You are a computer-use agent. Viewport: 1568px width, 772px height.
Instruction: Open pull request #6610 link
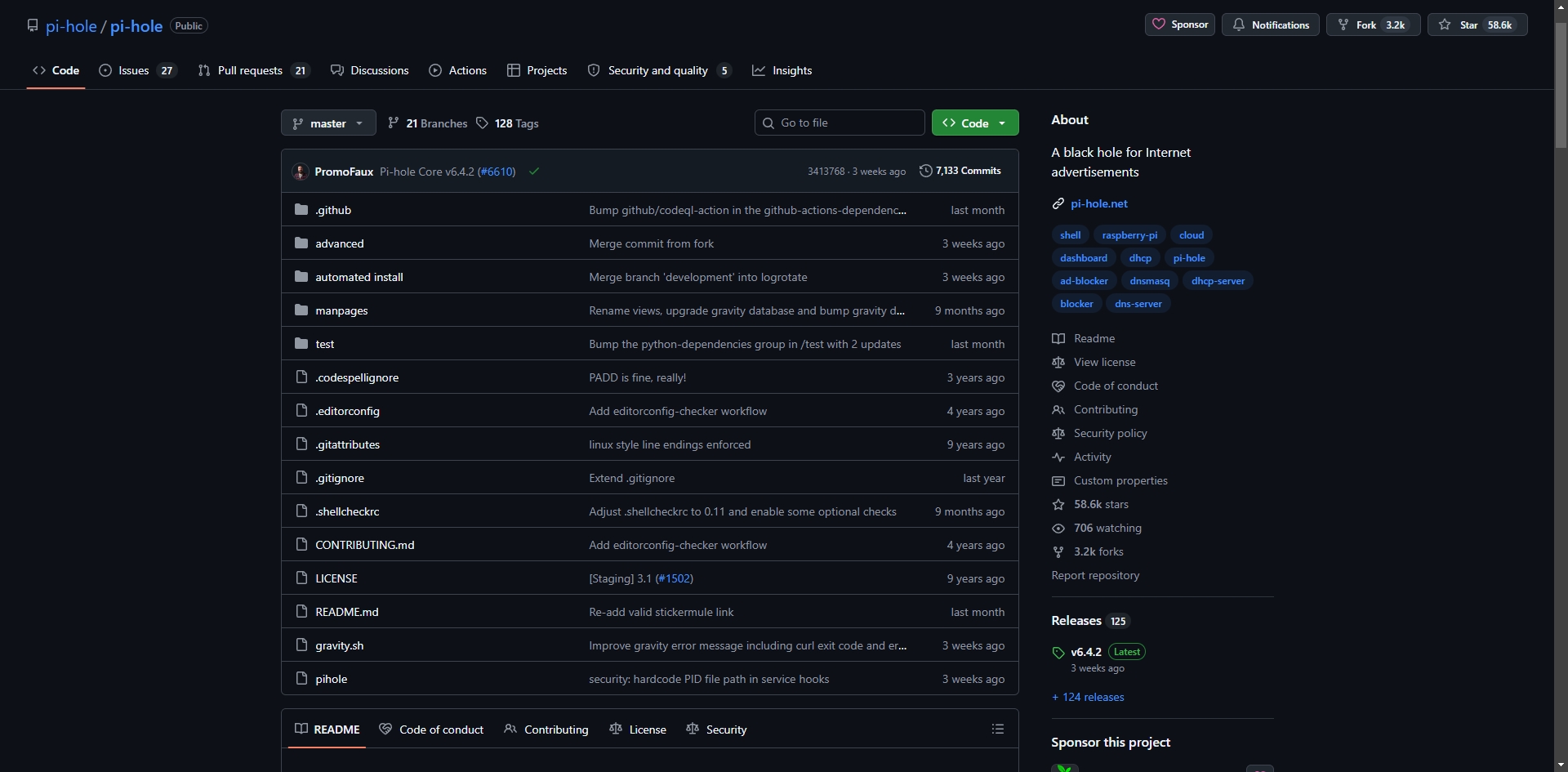(497, 172)
